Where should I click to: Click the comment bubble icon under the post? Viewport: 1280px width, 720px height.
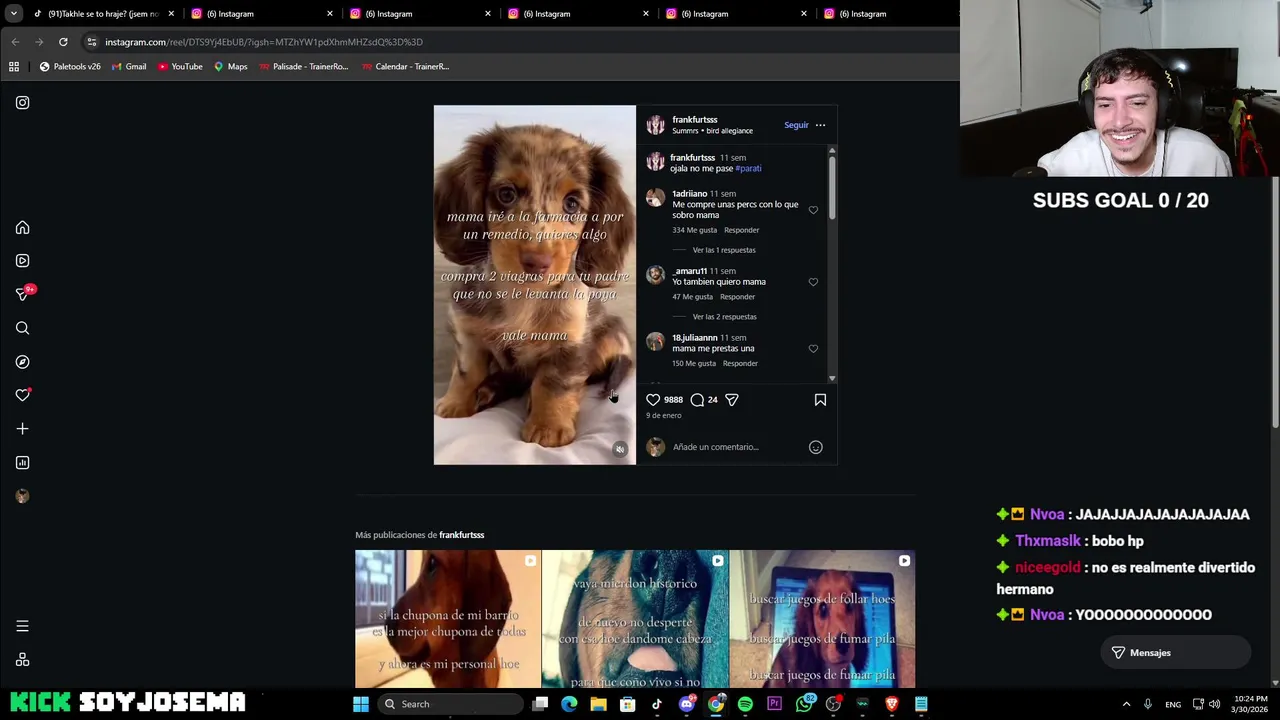[x=697, y=400]
